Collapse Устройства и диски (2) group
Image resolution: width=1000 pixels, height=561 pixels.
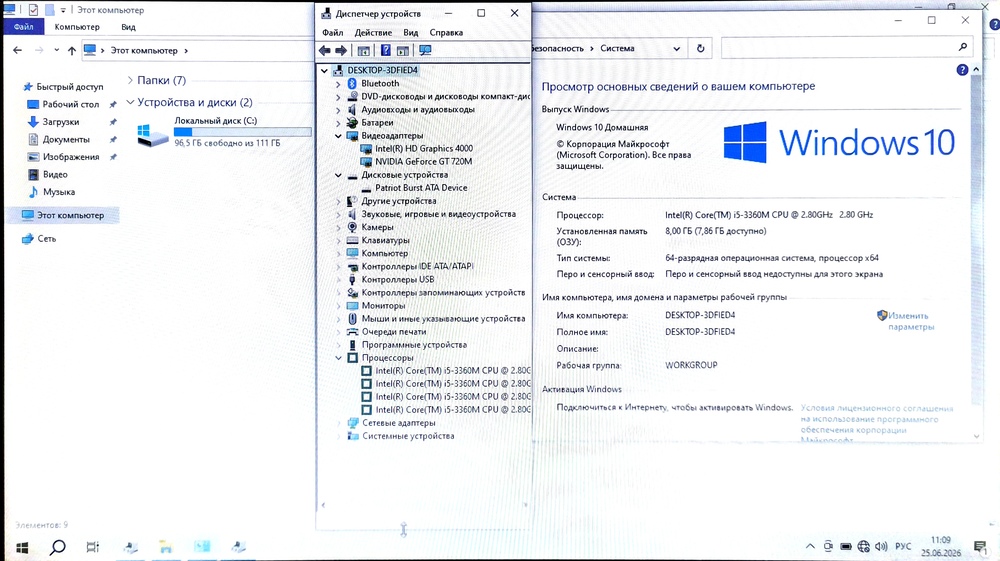130,102
